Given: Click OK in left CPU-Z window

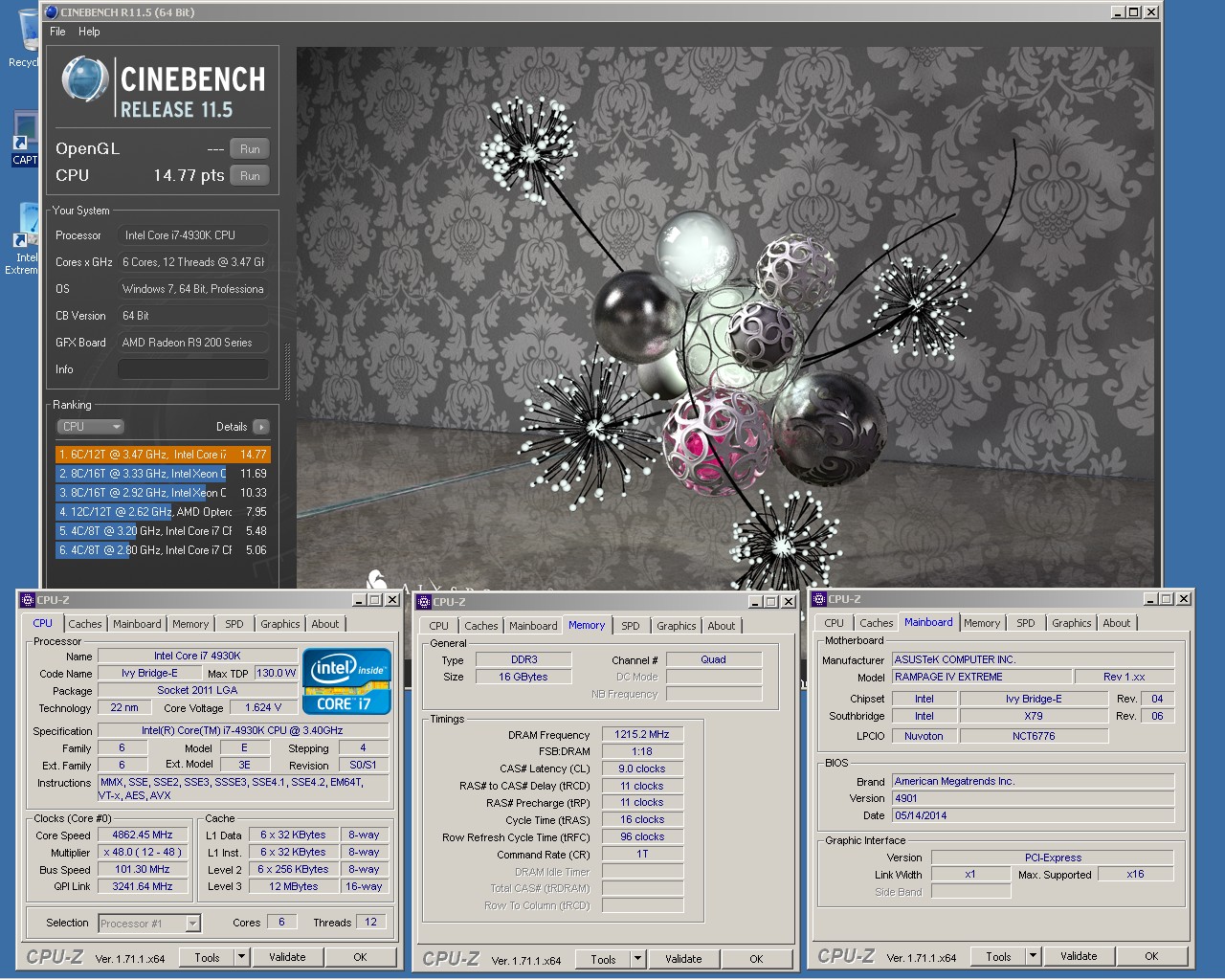Looking at the screenshot, I should click(360, 957).
